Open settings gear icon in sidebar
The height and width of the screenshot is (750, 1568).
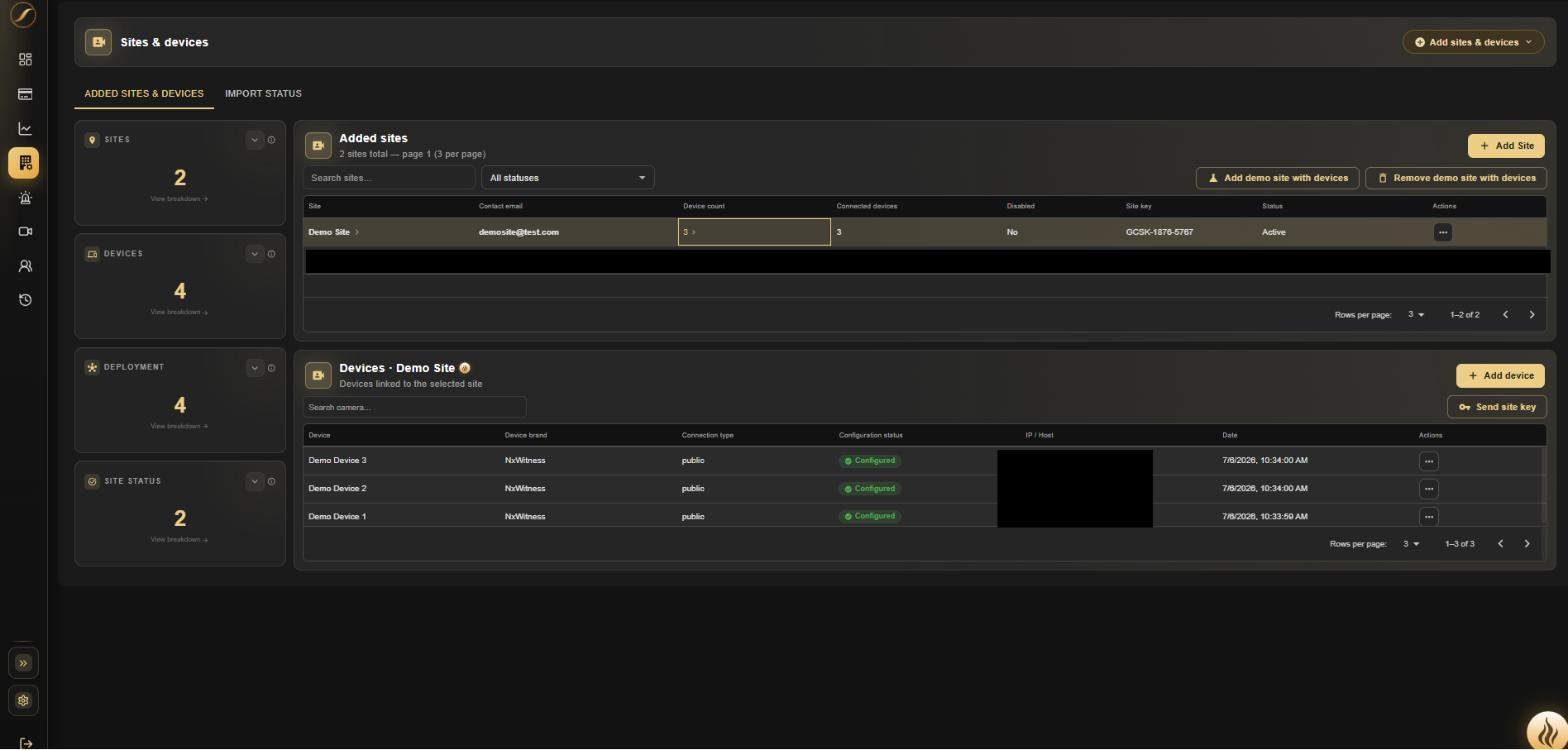click(x=23, y=700)
